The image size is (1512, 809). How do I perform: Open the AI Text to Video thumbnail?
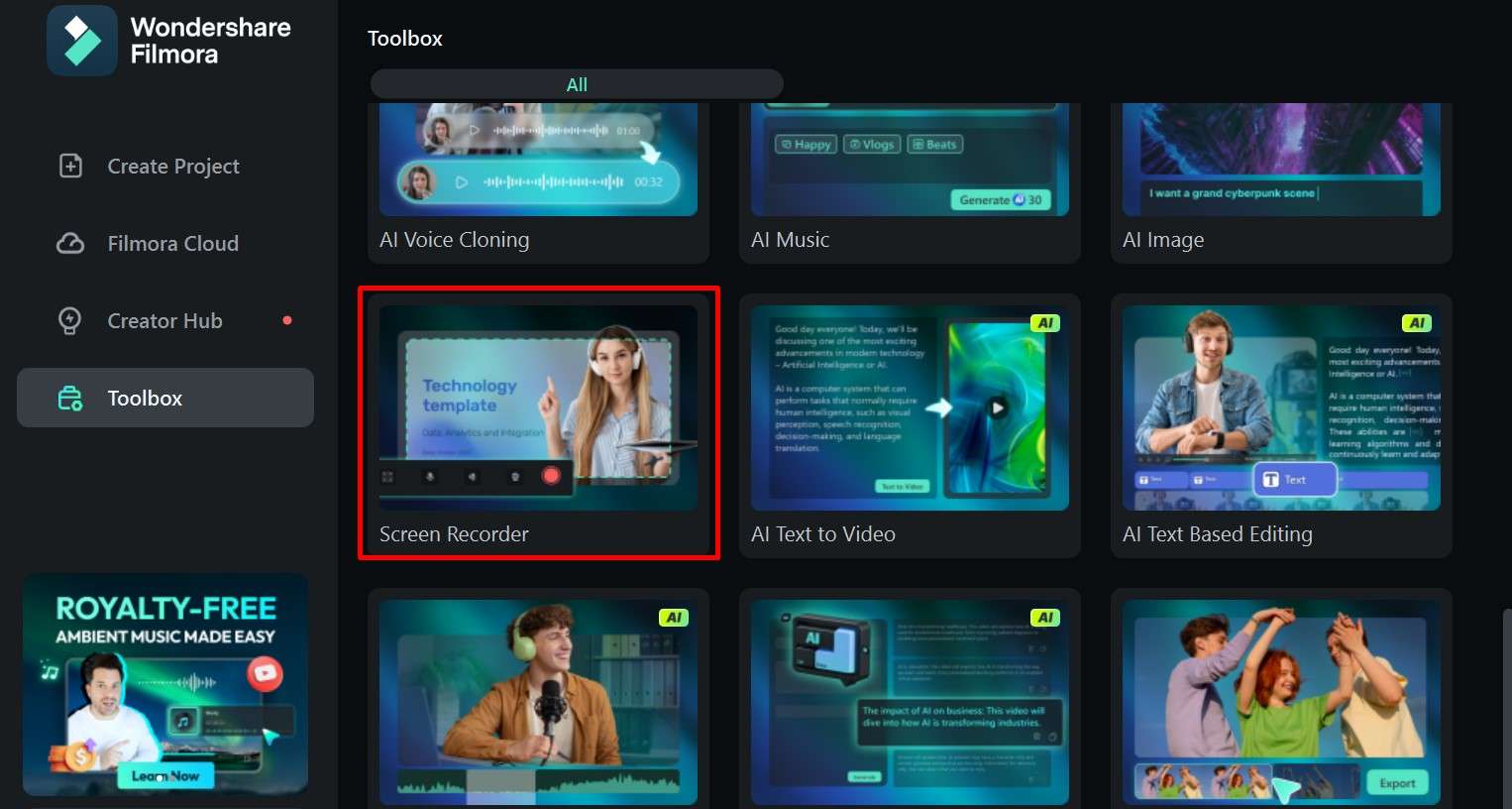coord(910,407)
